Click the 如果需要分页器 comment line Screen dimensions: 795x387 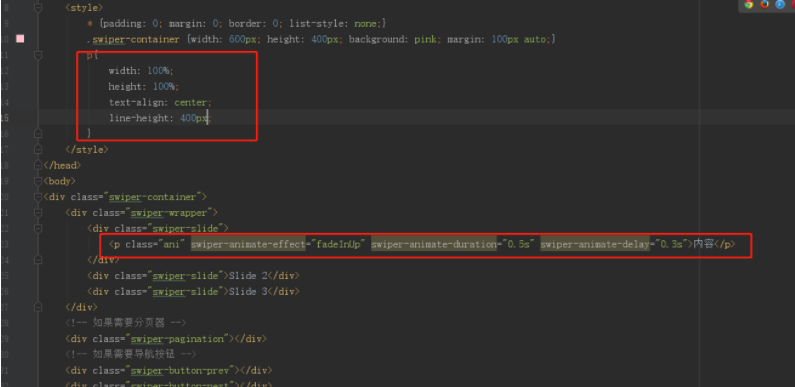(x=126, y=323)
